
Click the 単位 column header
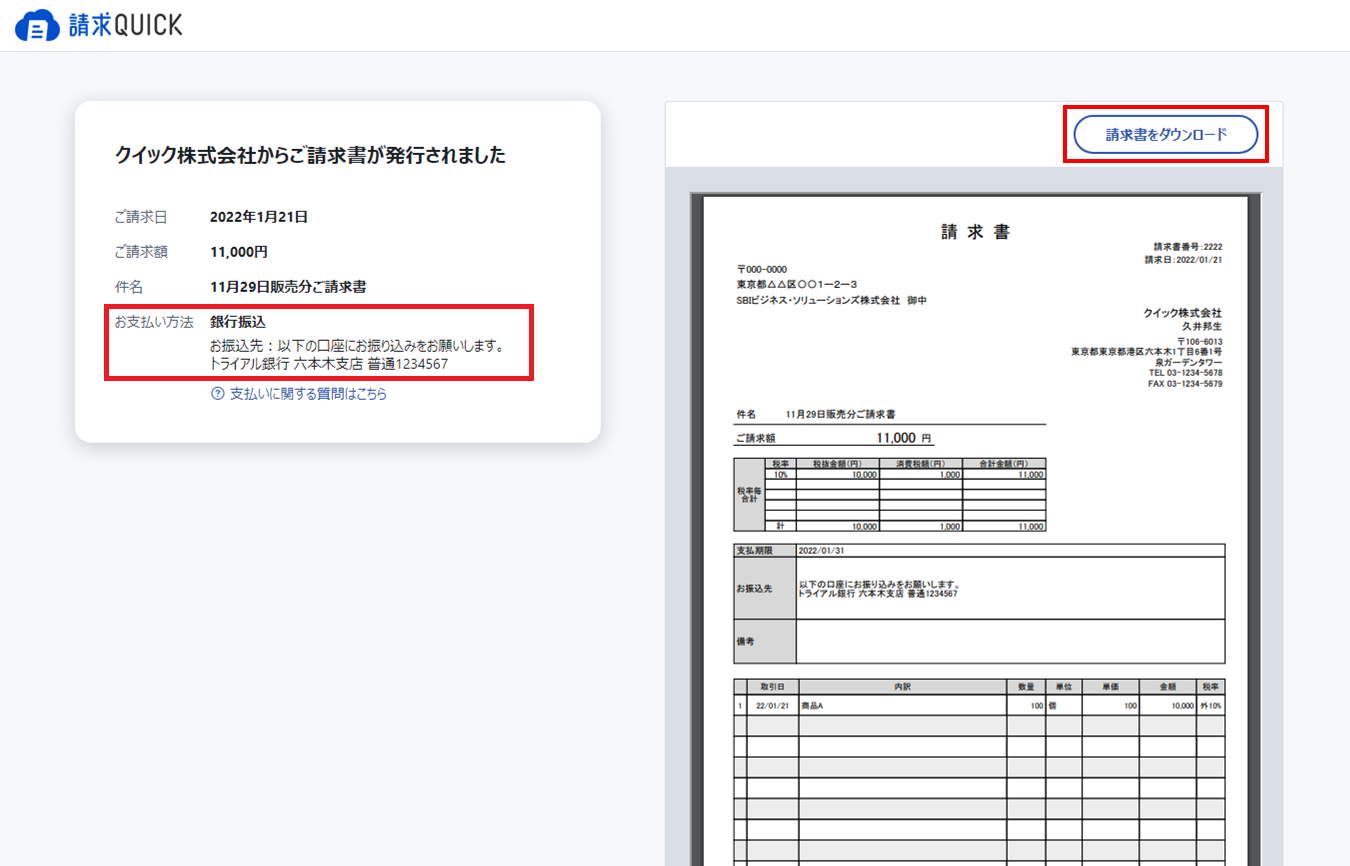(x=1064, y=688)
